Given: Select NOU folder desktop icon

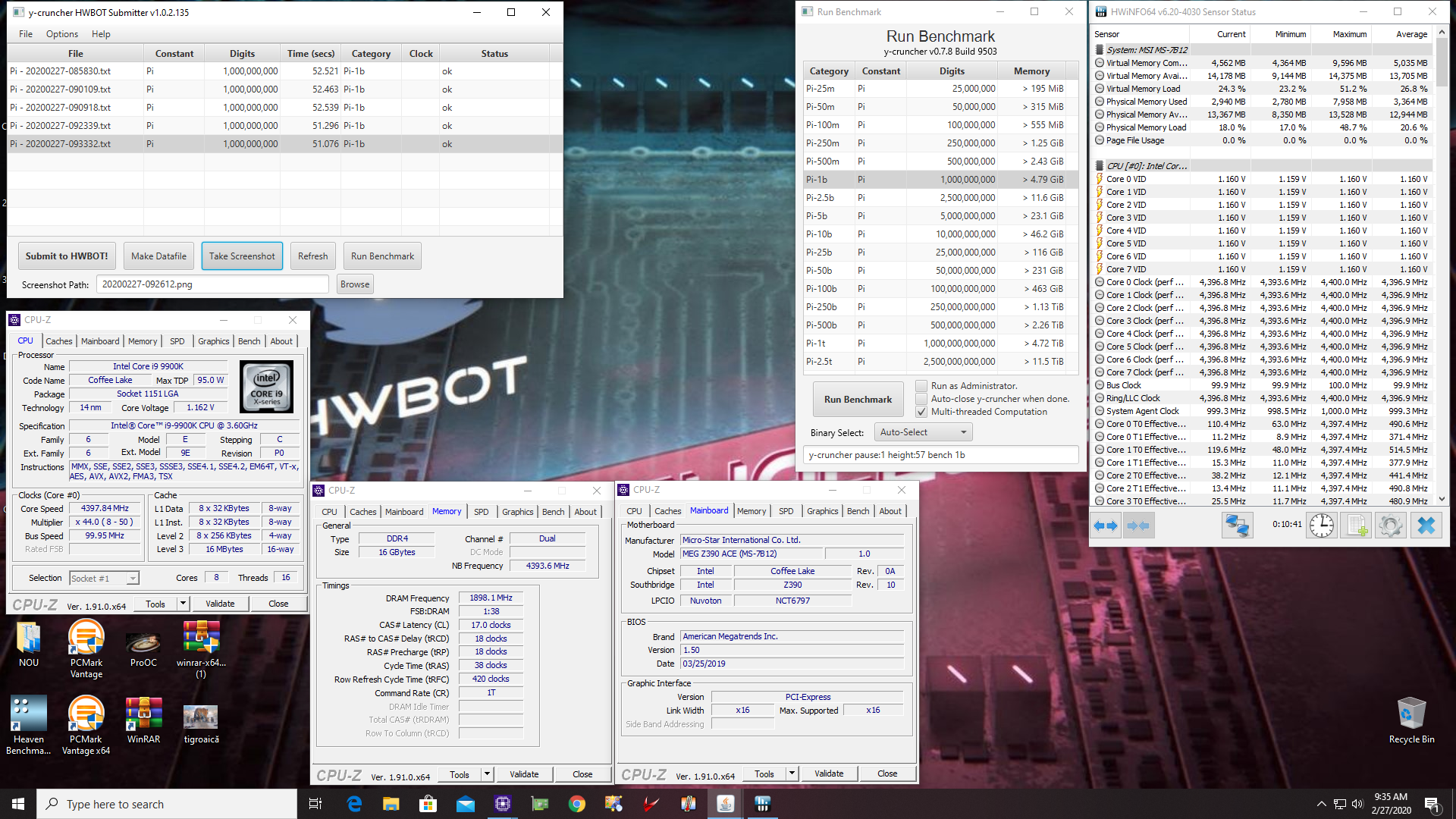Looking at the screenshot, I should click(x=29, y=644).
